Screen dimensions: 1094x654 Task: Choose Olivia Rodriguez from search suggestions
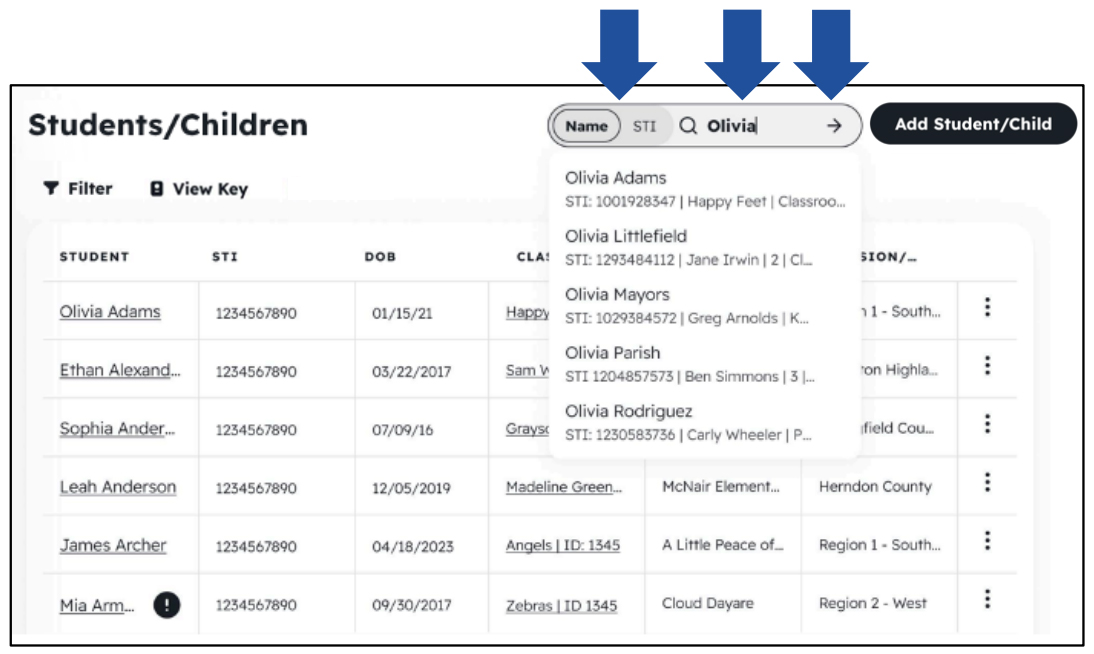coord(705,422)
